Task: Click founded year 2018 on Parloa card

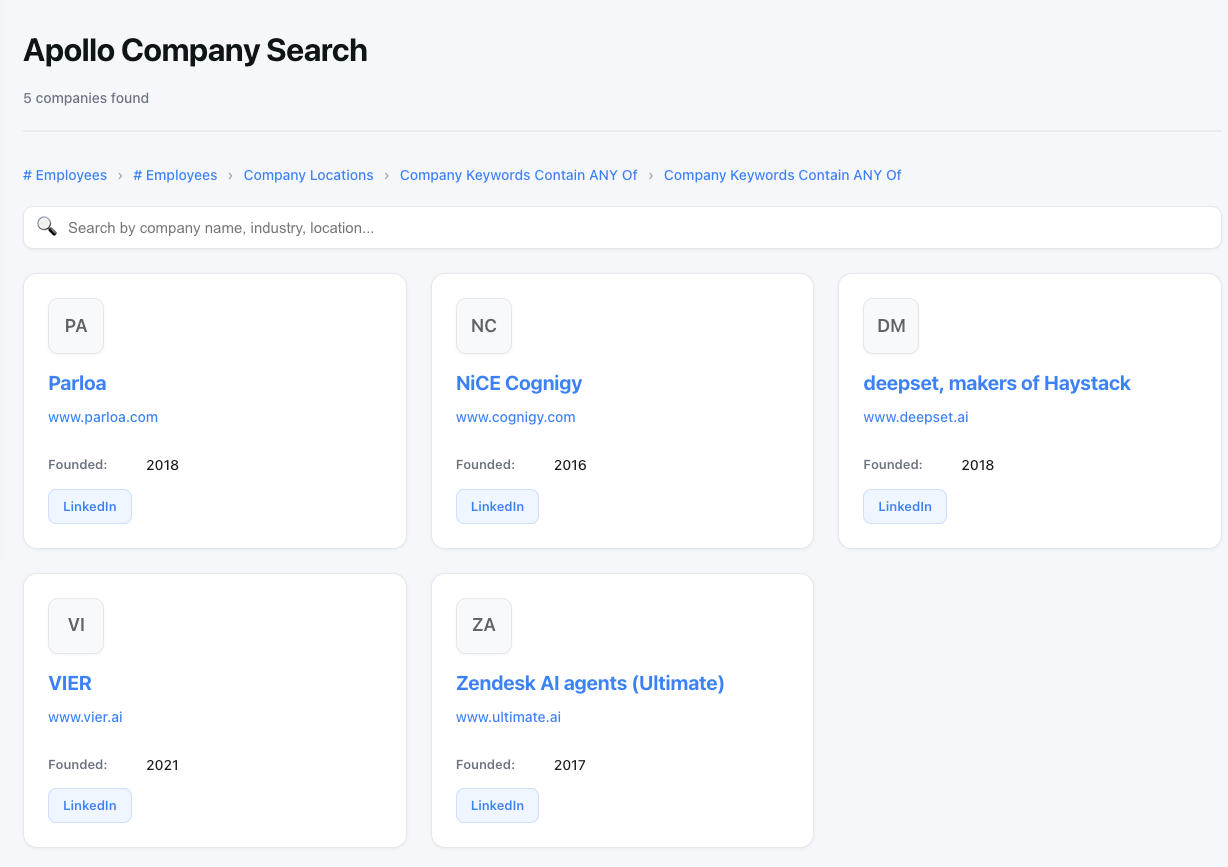Action: click(x=162, y=465)
